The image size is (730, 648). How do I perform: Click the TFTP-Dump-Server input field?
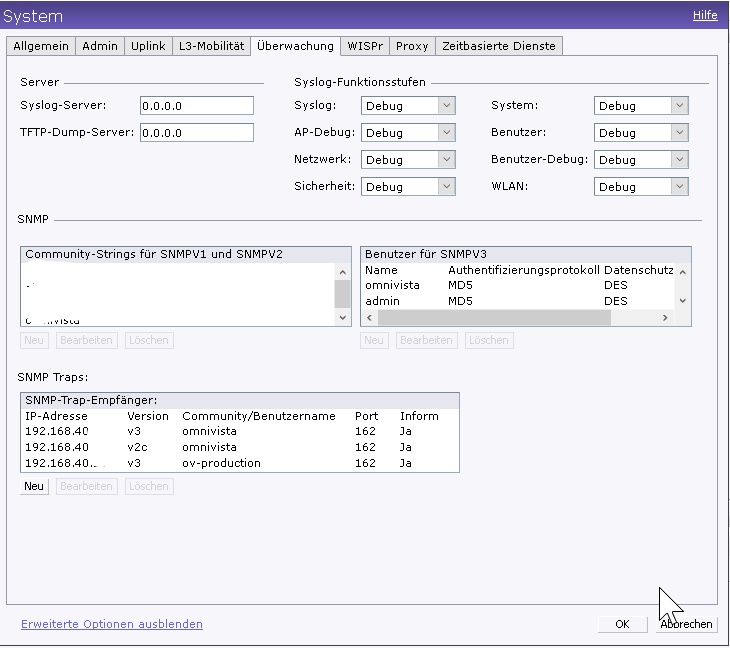[x=196, y=132]
